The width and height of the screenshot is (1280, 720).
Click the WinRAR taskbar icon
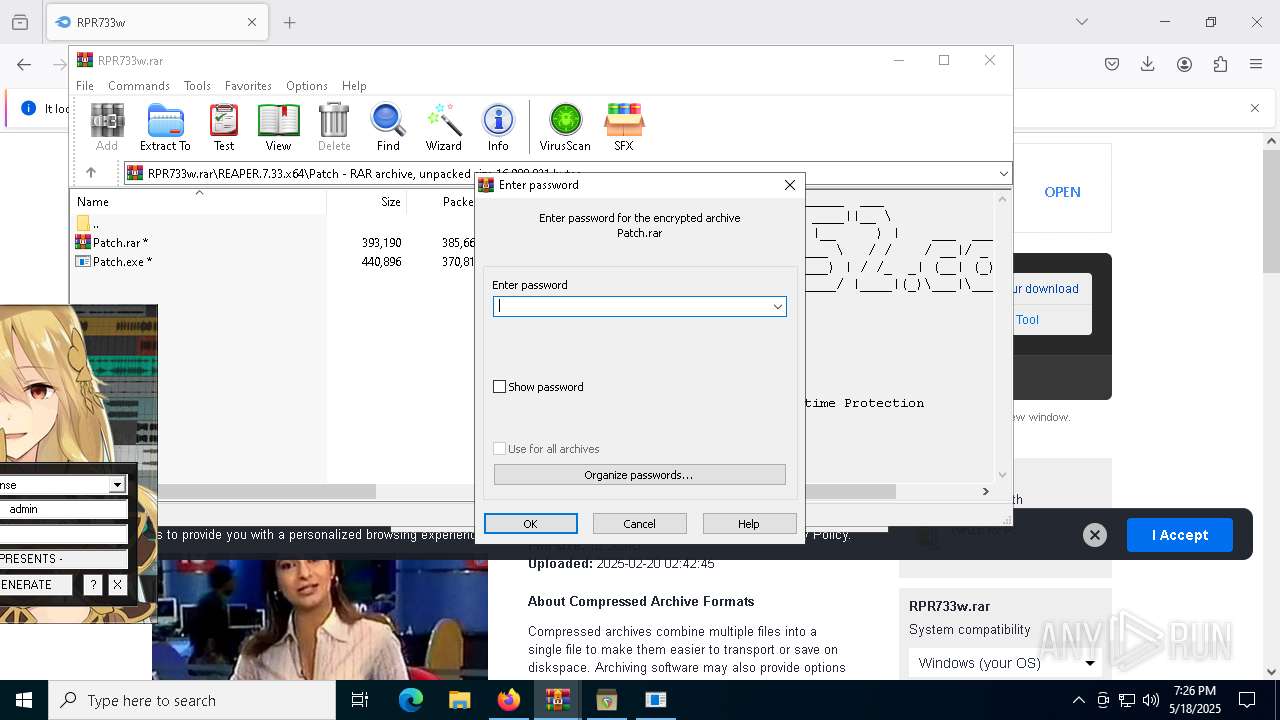tap(558, 700)
